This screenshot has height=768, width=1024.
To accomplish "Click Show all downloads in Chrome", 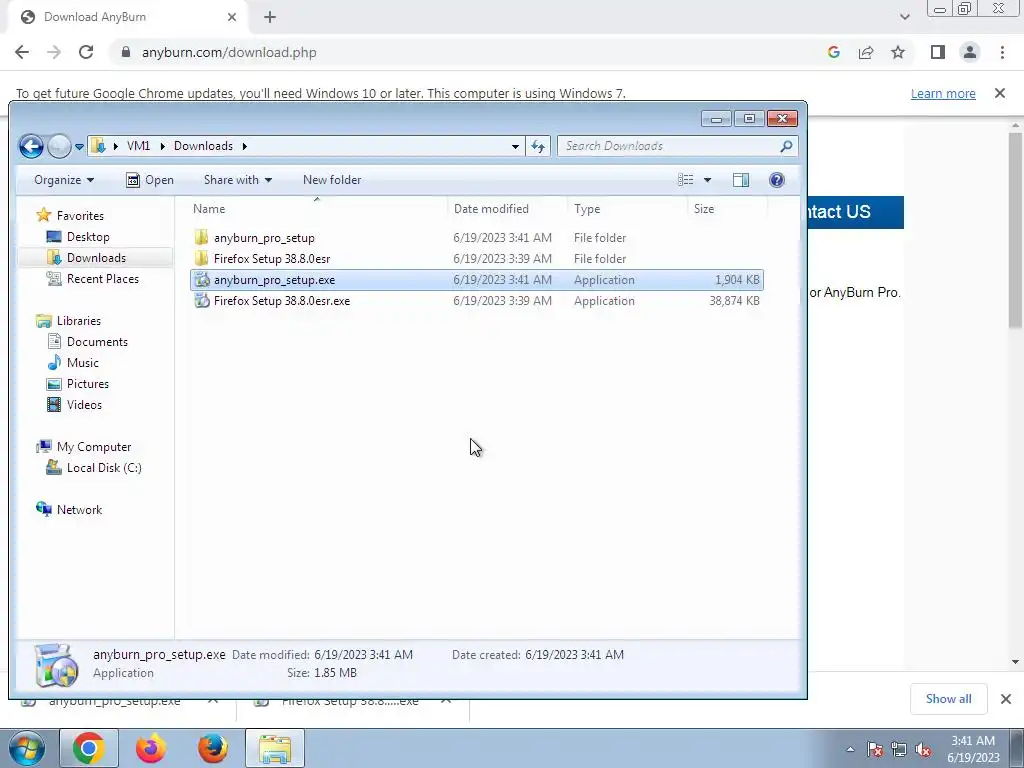I will point(948,699).
